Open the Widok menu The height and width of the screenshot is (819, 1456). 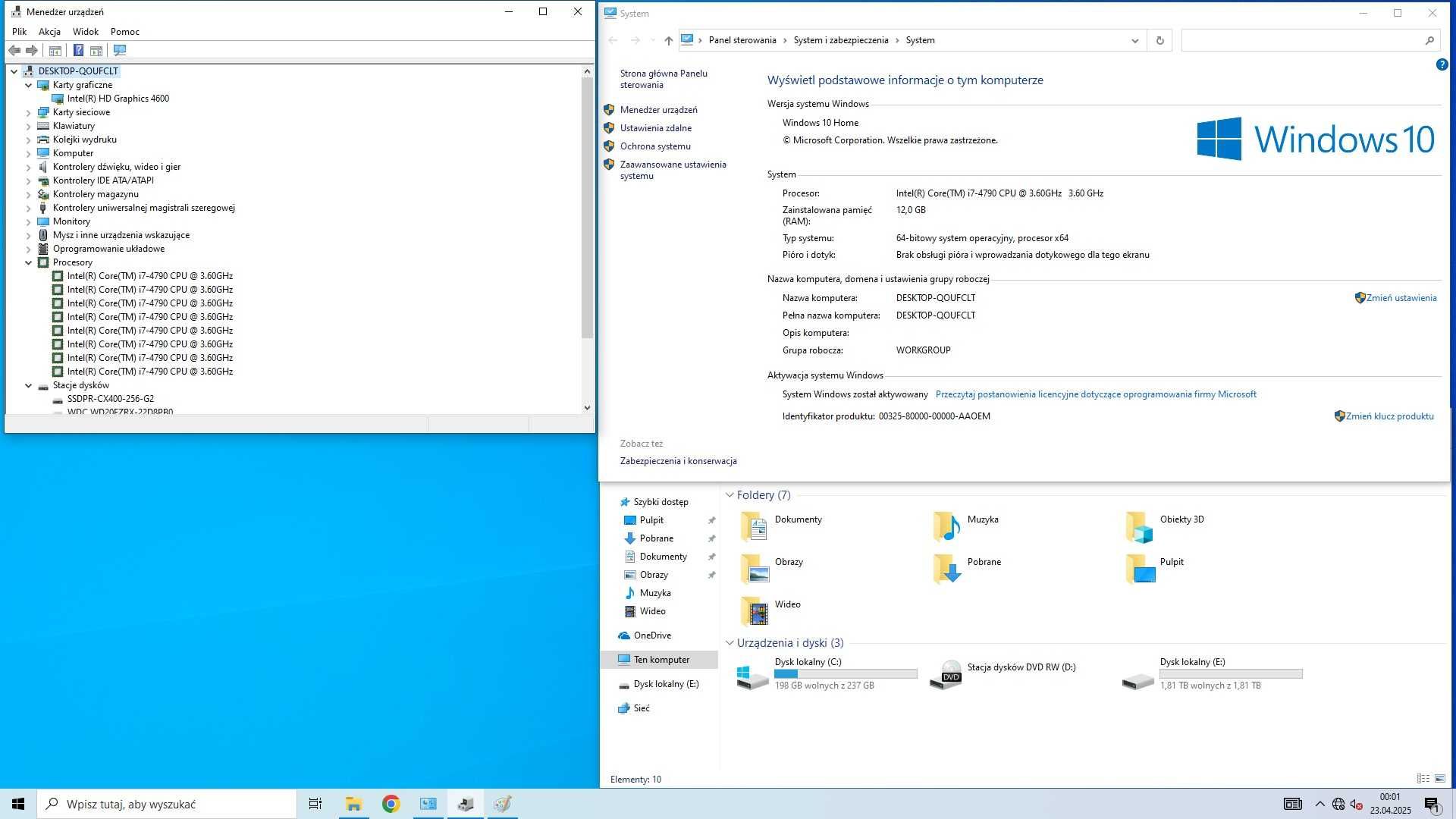[86, 32]
